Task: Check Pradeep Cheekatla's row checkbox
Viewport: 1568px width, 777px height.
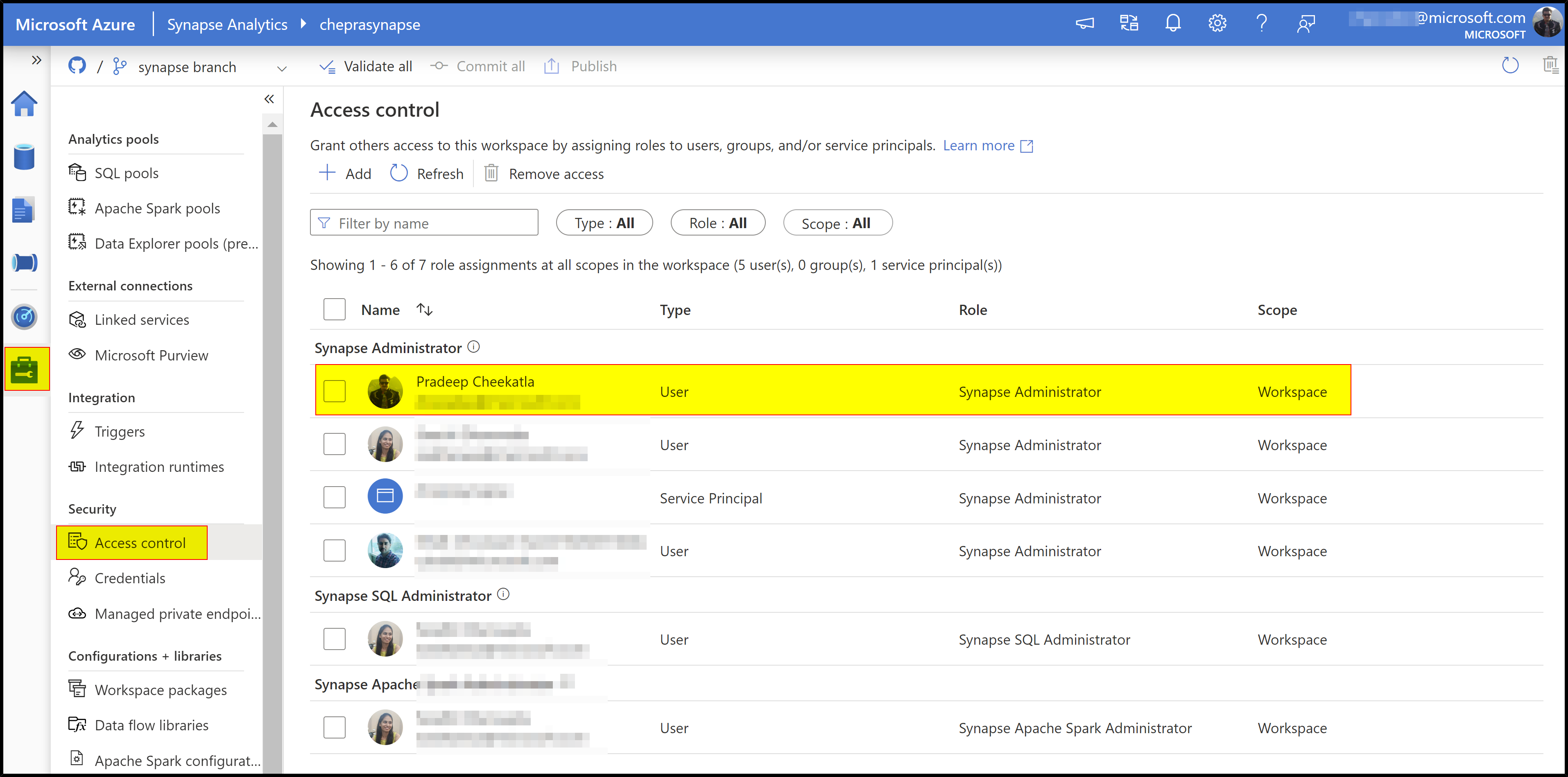Action: 334,391
